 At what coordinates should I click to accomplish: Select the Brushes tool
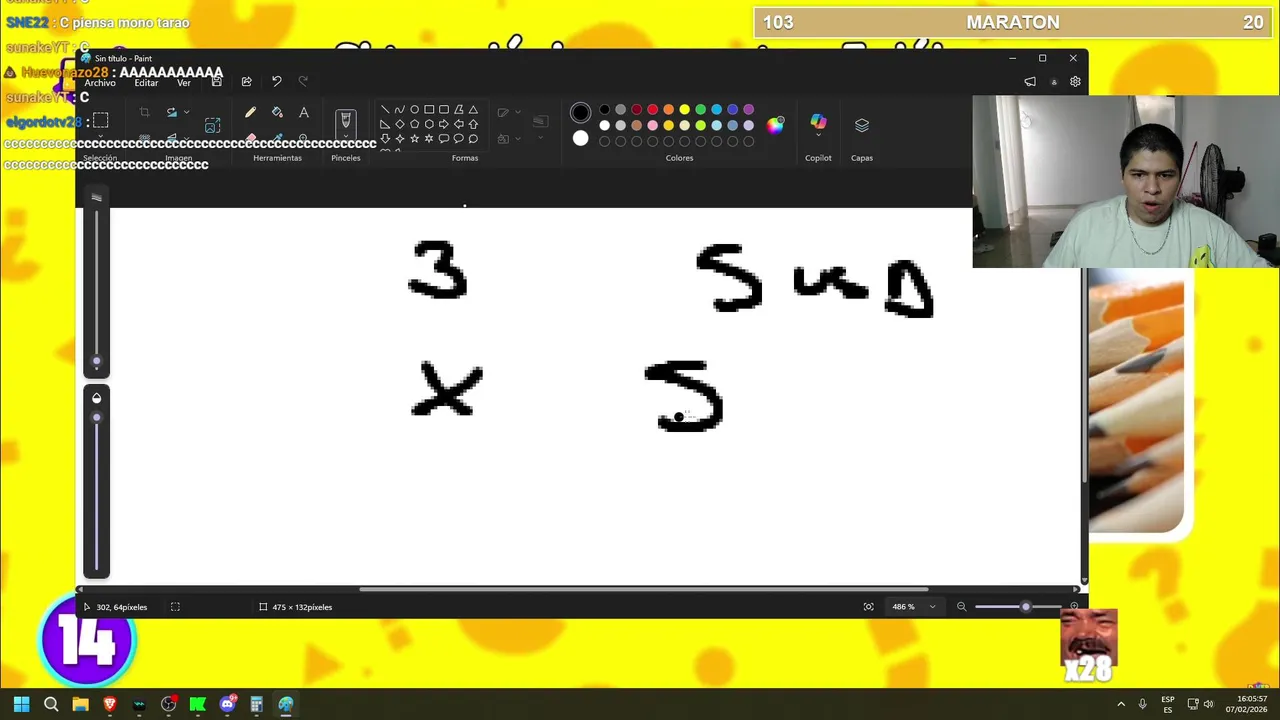pos(346,120)
